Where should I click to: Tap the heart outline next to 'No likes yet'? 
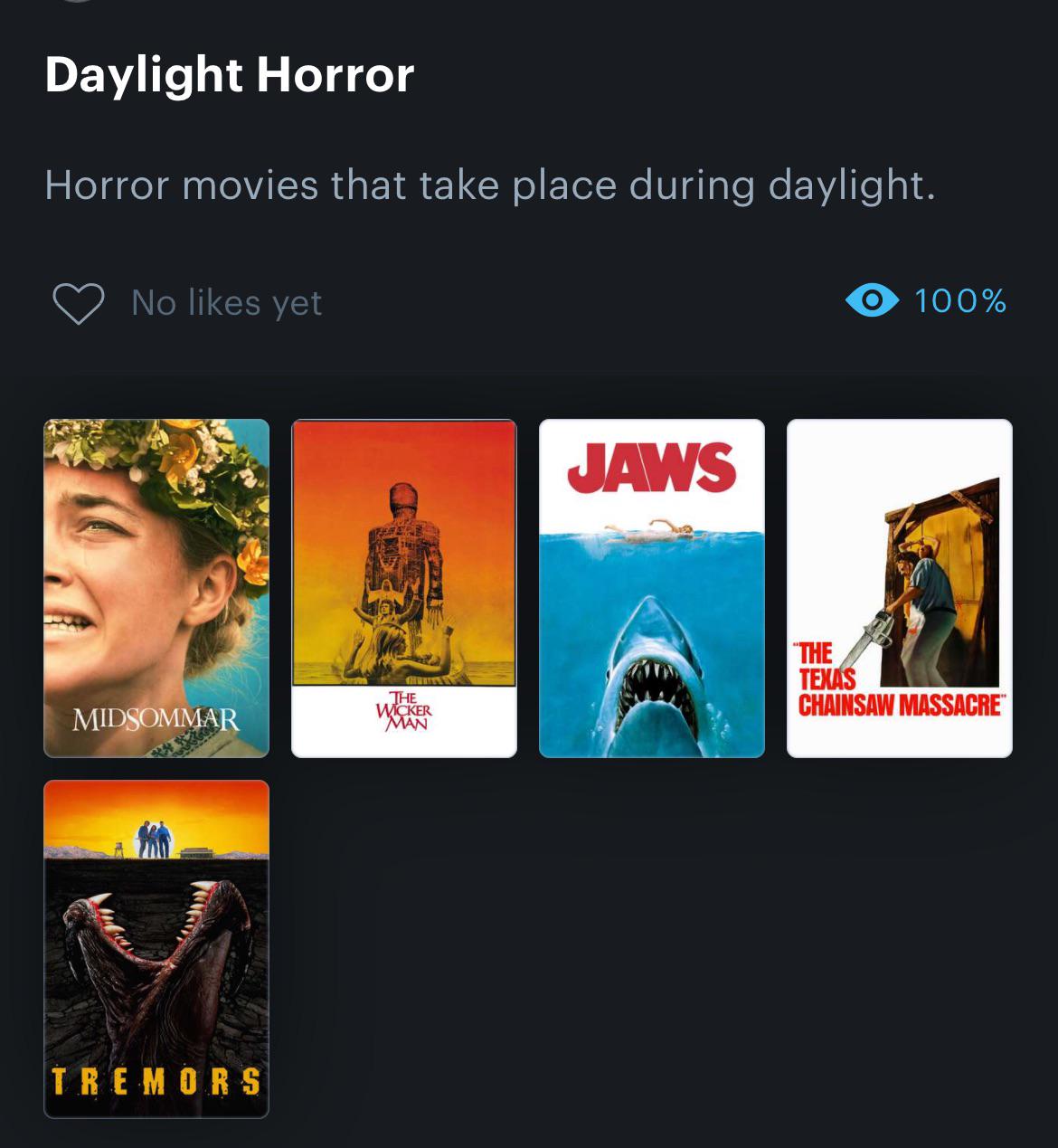point(77,302)
